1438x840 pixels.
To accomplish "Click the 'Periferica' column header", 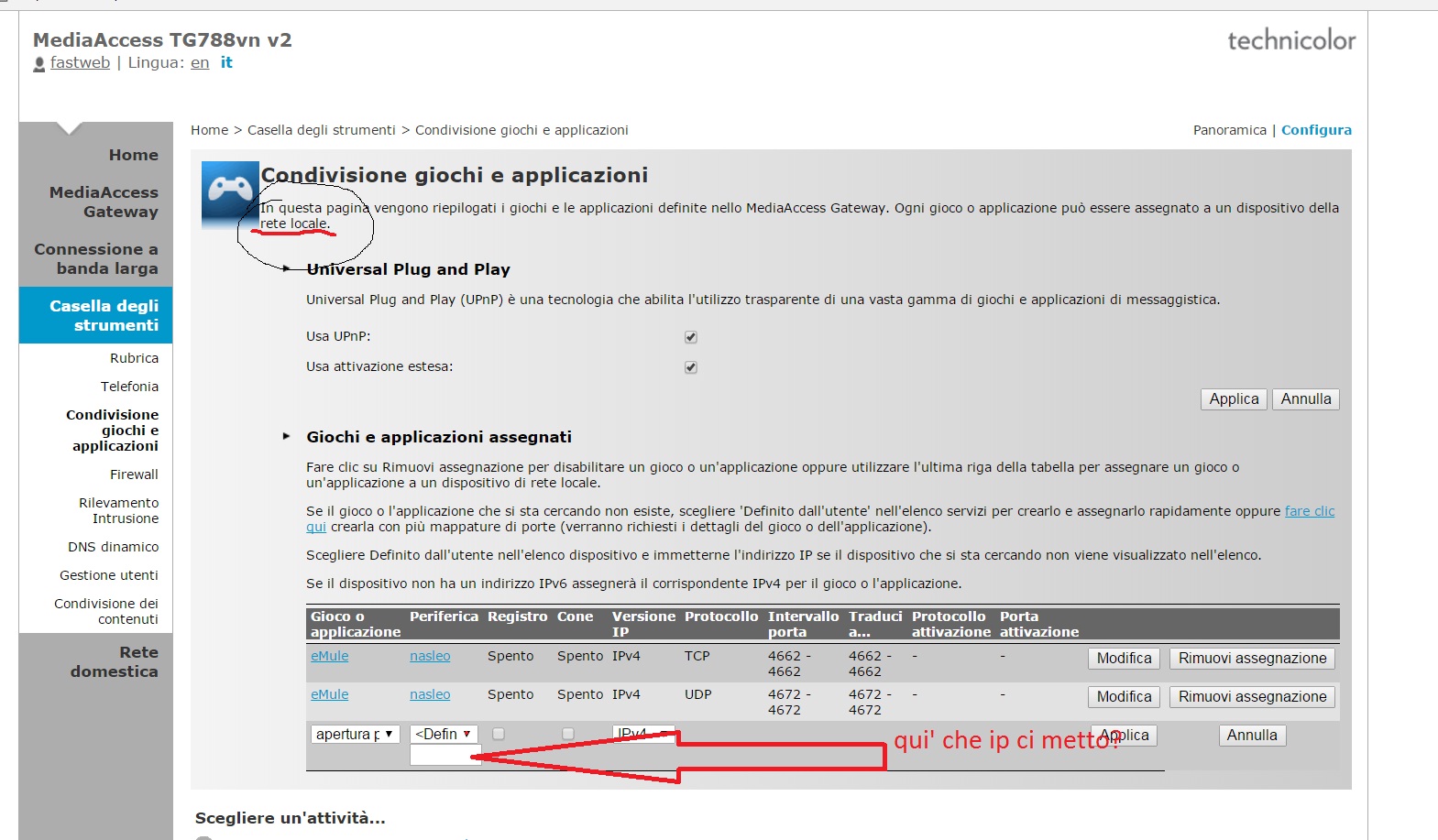I will (444, 616).
